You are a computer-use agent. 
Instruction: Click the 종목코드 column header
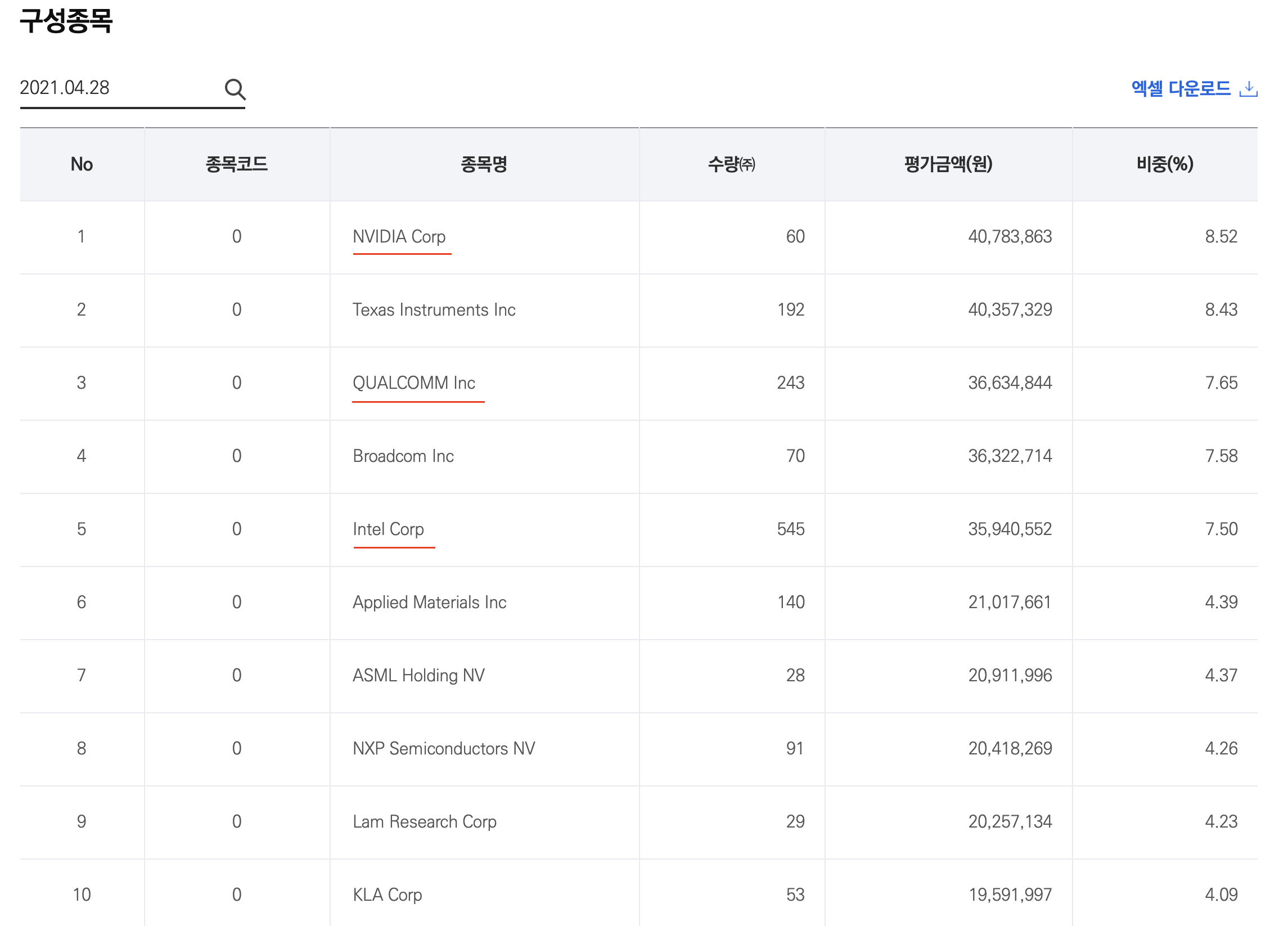click(x=237, y=165)
